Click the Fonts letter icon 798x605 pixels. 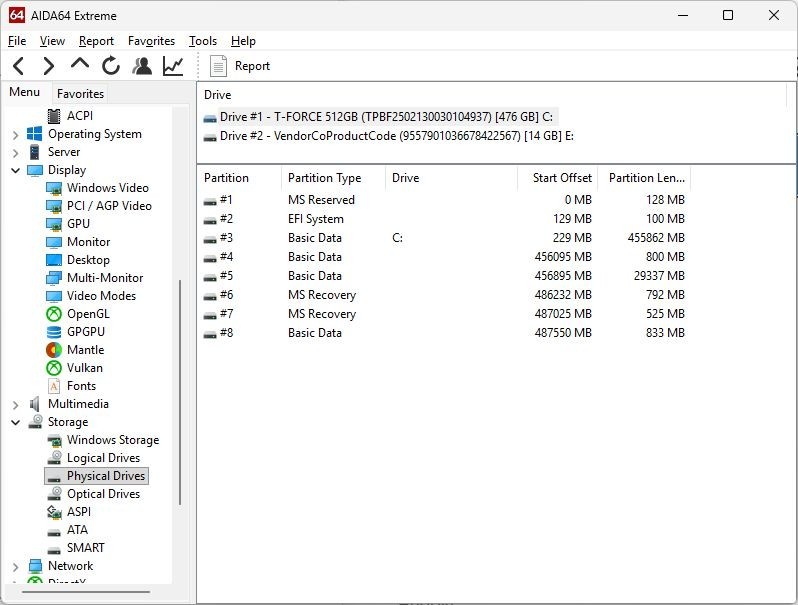(54, 386)
